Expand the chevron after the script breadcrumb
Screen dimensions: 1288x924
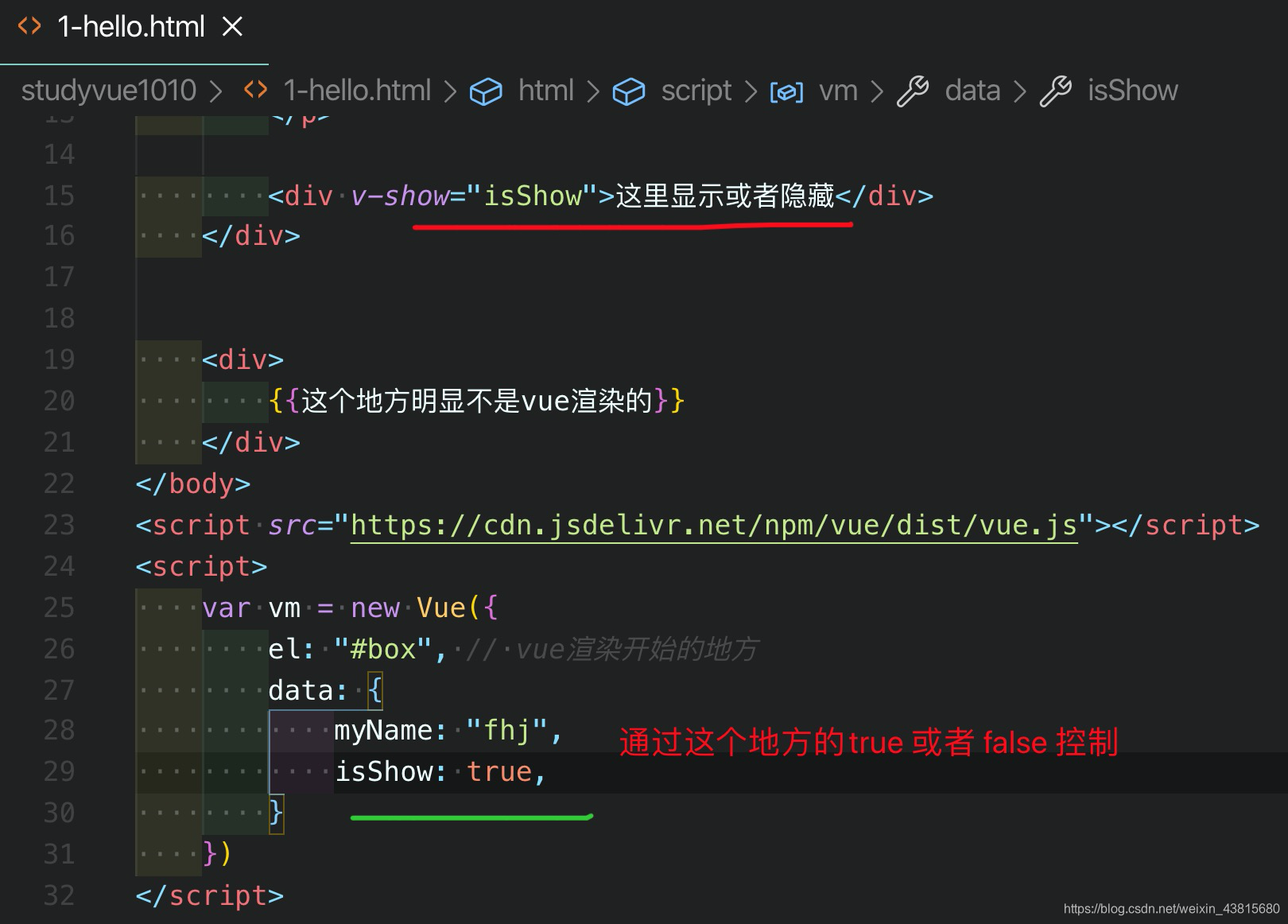pos(751,92)
